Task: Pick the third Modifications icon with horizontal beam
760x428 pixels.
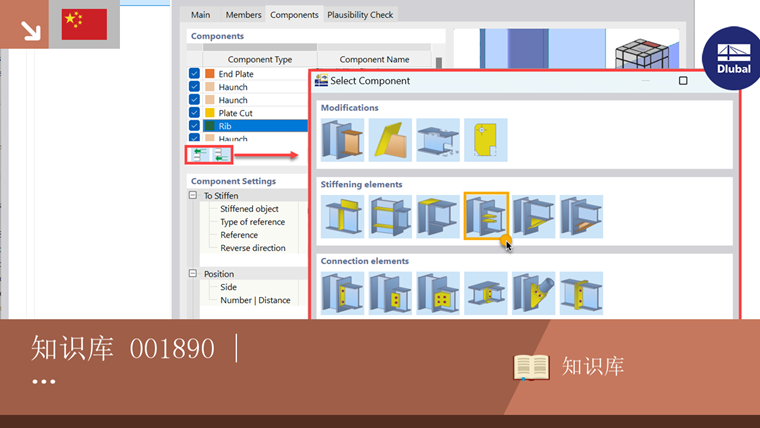Action: [438, 140]
